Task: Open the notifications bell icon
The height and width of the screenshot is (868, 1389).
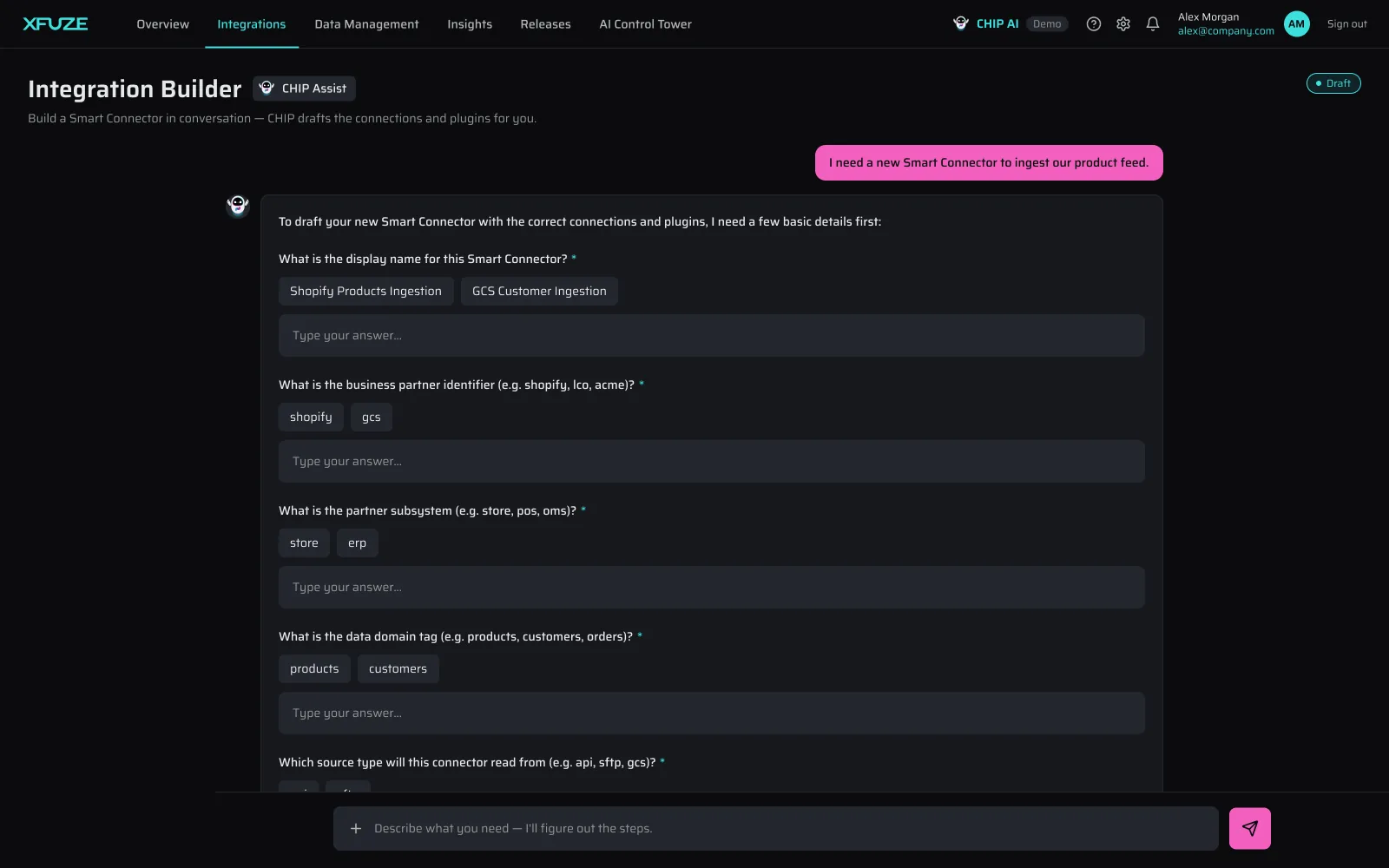Action: click(x=1153, y=24)
